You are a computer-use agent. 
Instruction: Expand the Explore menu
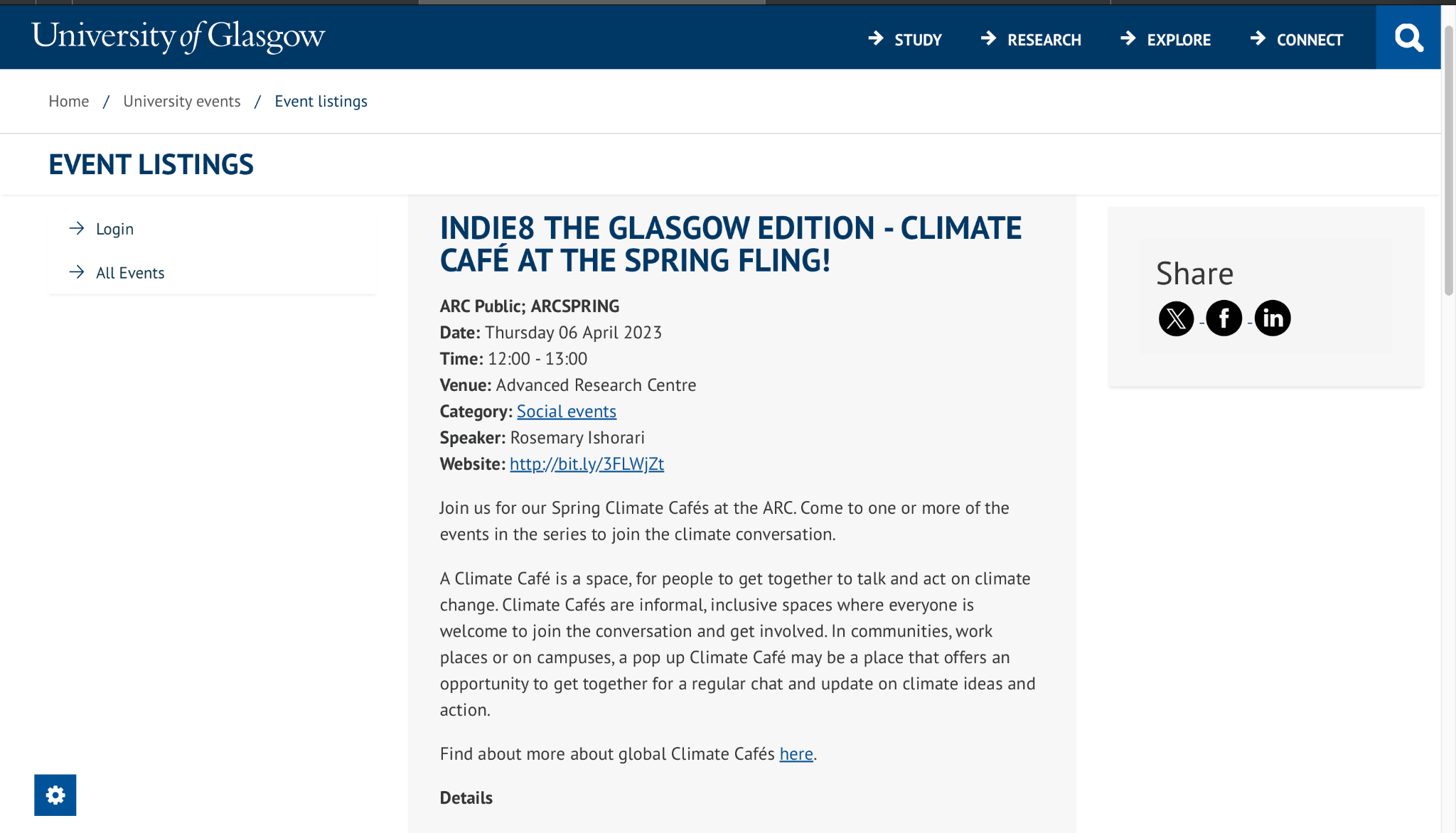pyautogui.click(x=1165, y=40)
